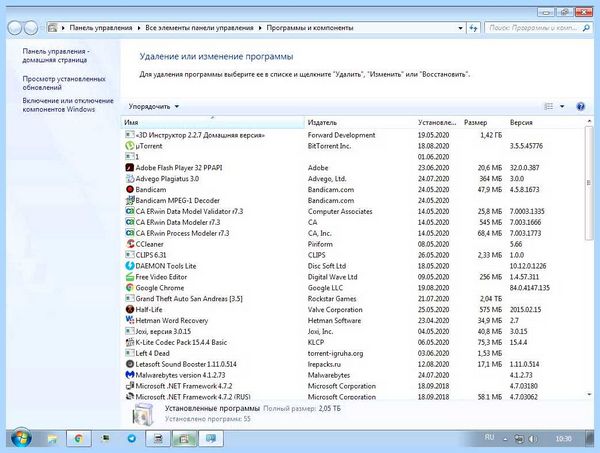Click the volume speaker tray icon
Image resolution: width=600 pixels, height=453 pixels.
point(532,439)
